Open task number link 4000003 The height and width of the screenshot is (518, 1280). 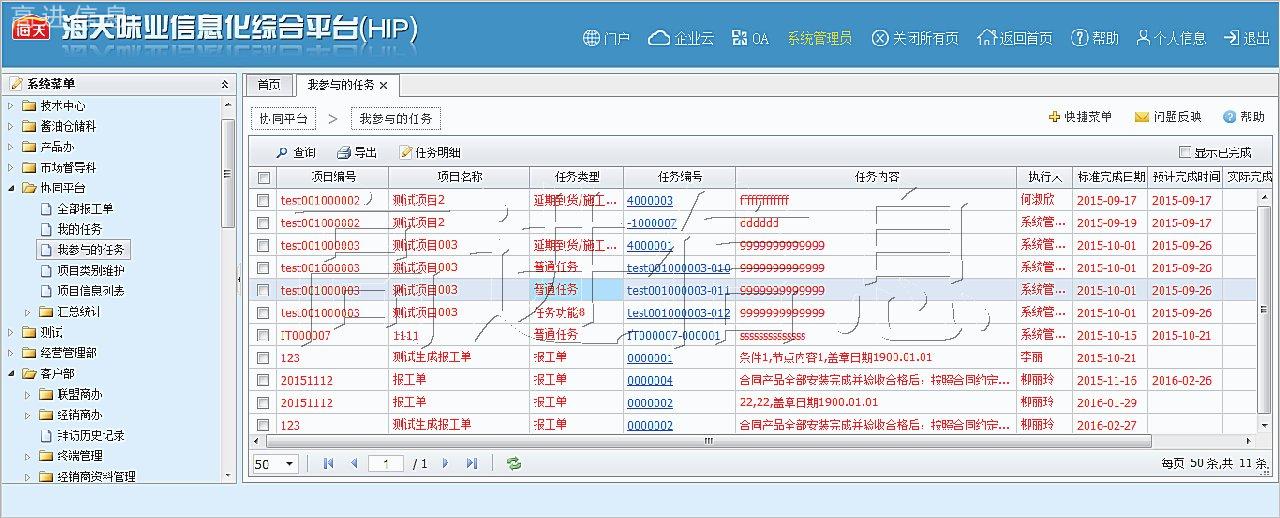click(649, 200)
